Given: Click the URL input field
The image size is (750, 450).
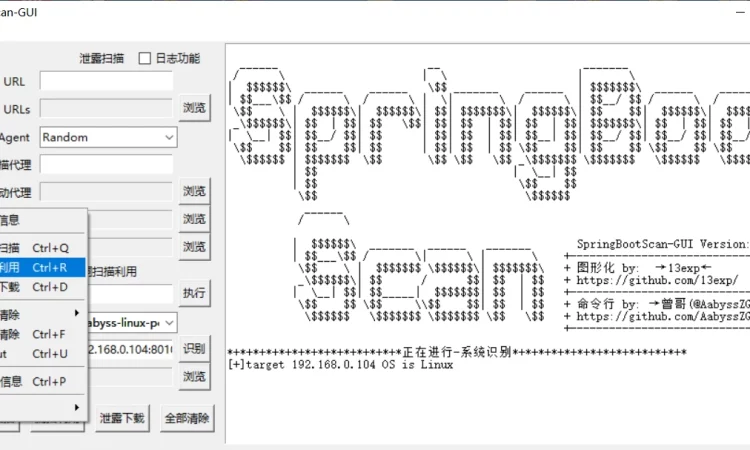Looking at the screenshot, I should [x=106, y=81].
